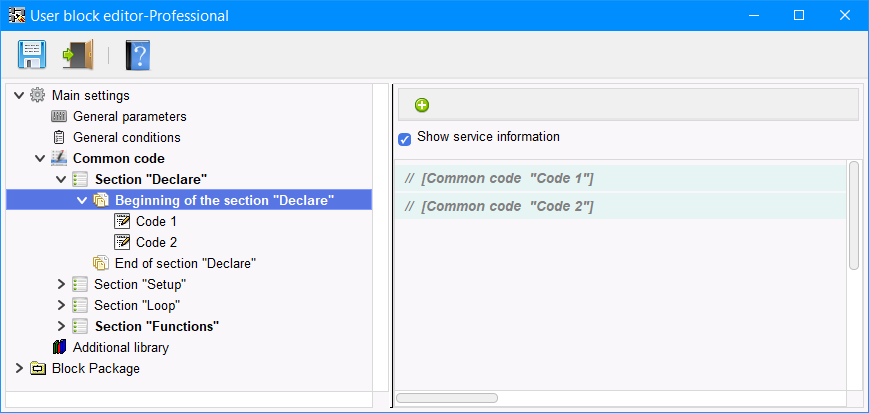Click the Common code "Code 1" line
Viewport: 869px width, 413px height.
pyautogui.click(x=507, y=179)
